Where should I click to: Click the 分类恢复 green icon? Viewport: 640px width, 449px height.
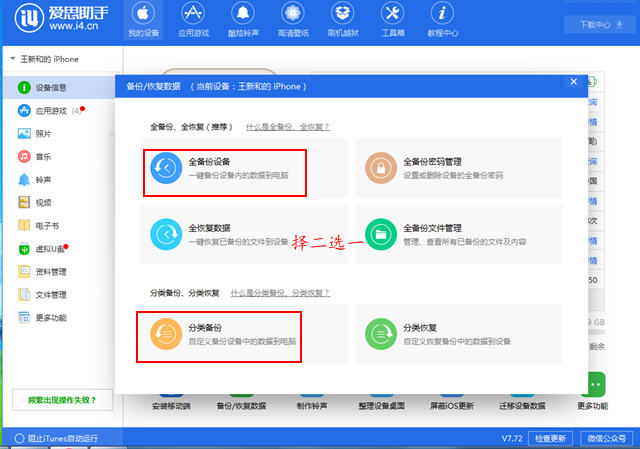coord(380,334)
